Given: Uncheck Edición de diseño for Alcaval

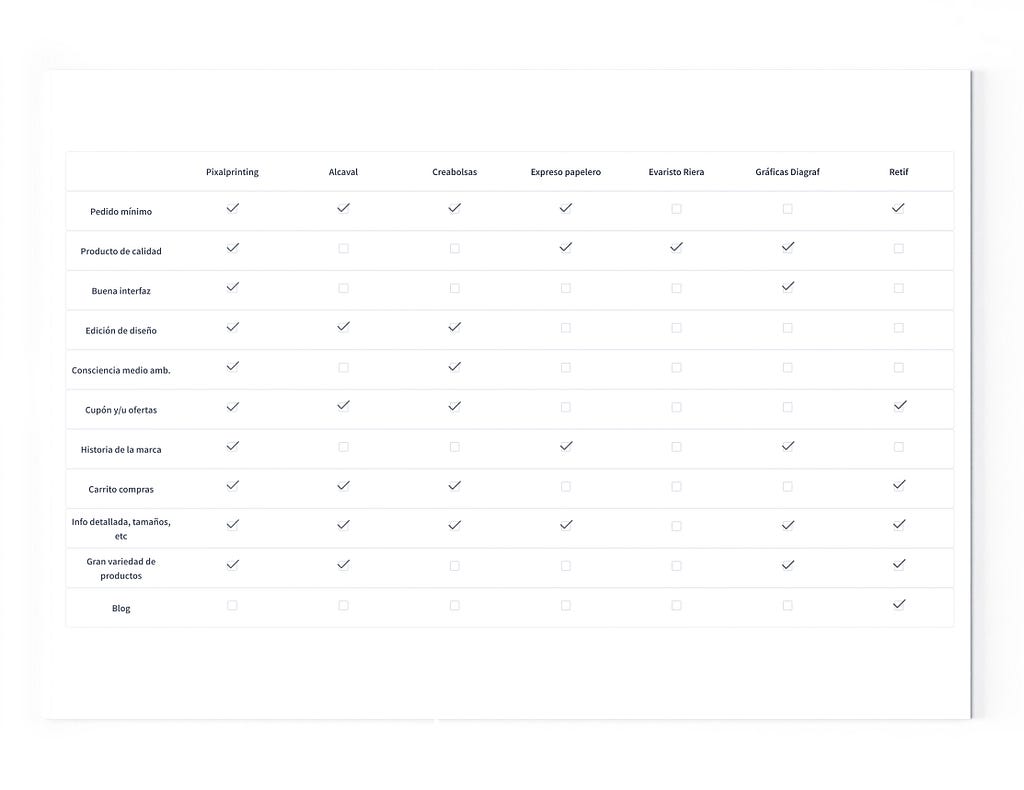Looking at the screenshot, I should [344, 327].
